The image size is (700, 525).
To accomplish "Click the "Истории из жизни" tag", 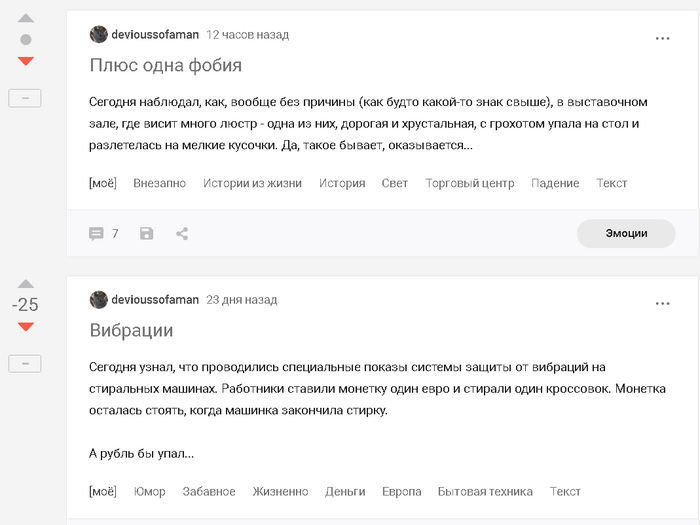I will tap(252, 183).
